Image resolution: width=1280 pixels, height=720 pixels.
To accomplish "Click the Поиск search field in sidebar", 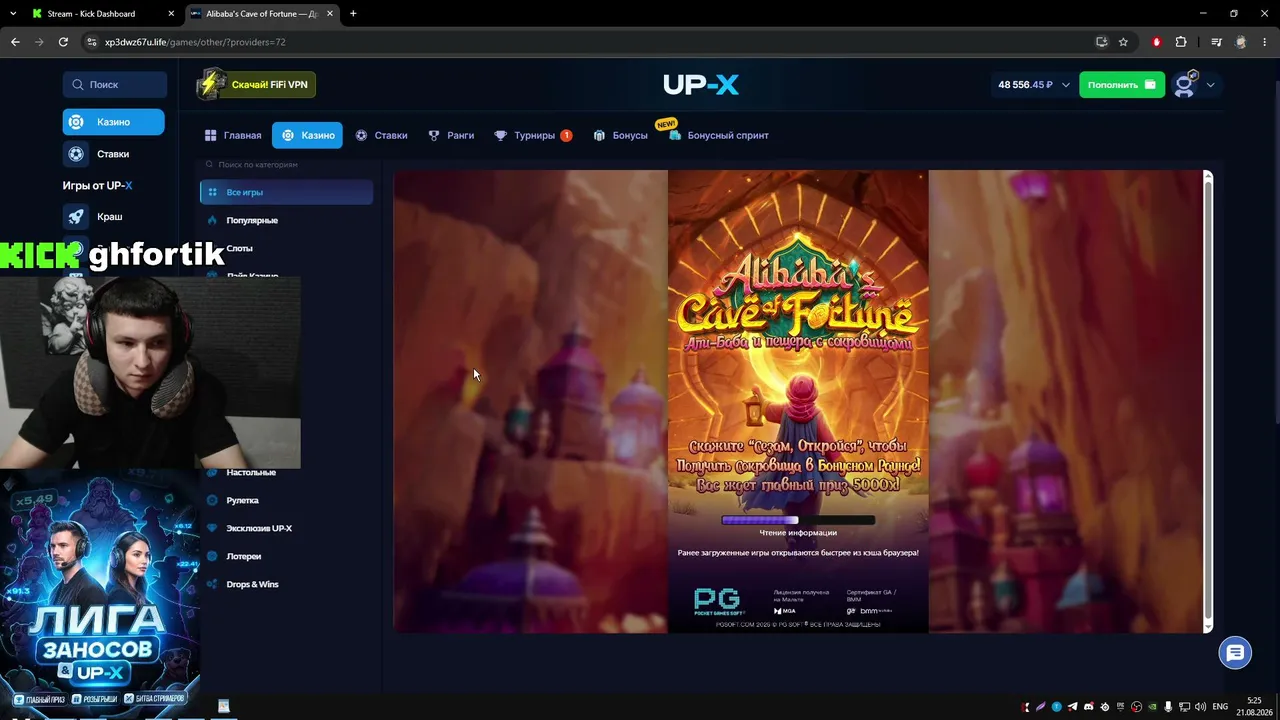I will pos(115,85).
